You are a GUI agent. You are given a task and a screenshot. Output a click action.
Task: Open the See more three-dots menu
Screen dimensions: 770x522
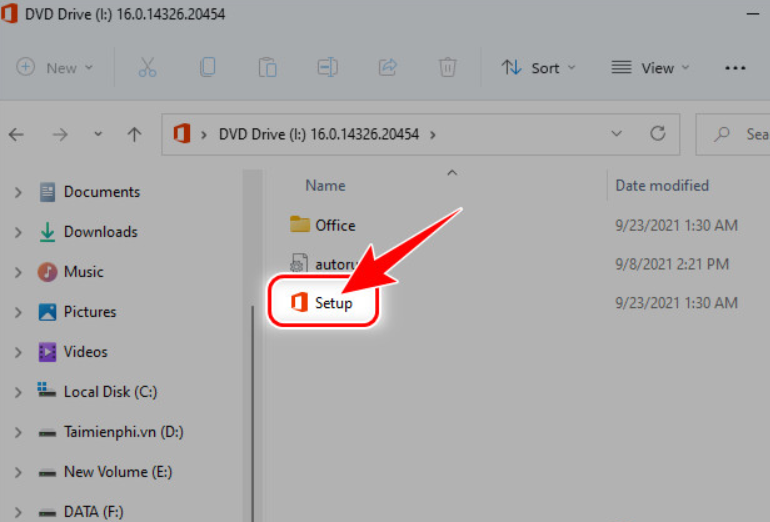[x=735, y=68]
